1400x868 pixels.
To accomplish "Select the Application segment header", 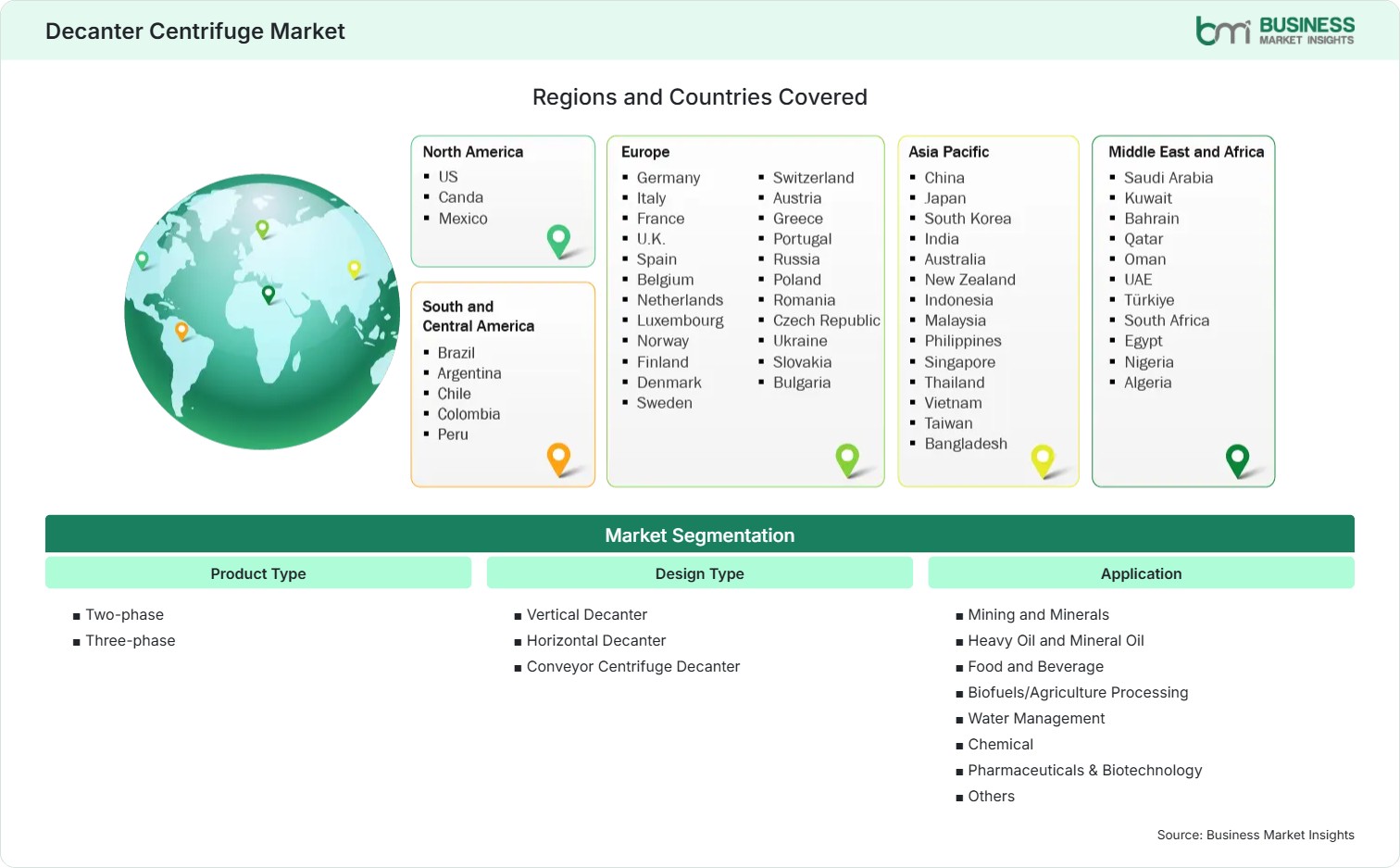I will [x=1141, y=573].
